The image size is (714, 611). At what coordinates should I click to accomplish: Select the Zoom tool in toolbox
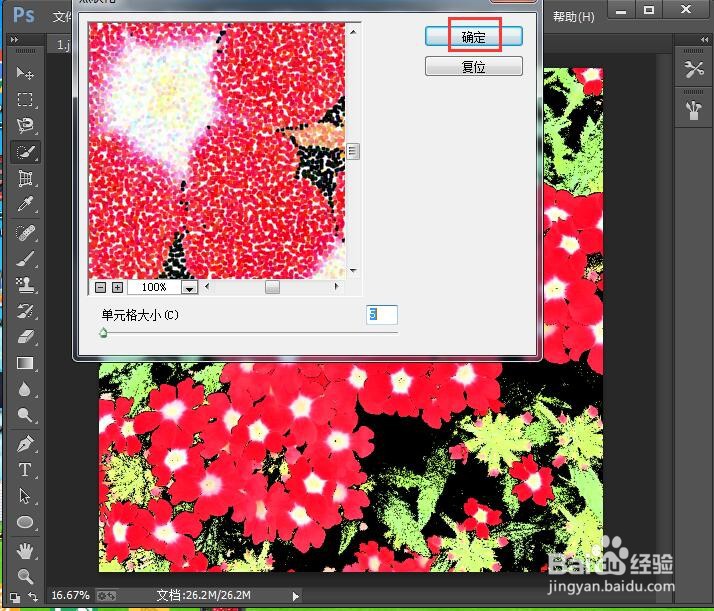click(25, 576)
